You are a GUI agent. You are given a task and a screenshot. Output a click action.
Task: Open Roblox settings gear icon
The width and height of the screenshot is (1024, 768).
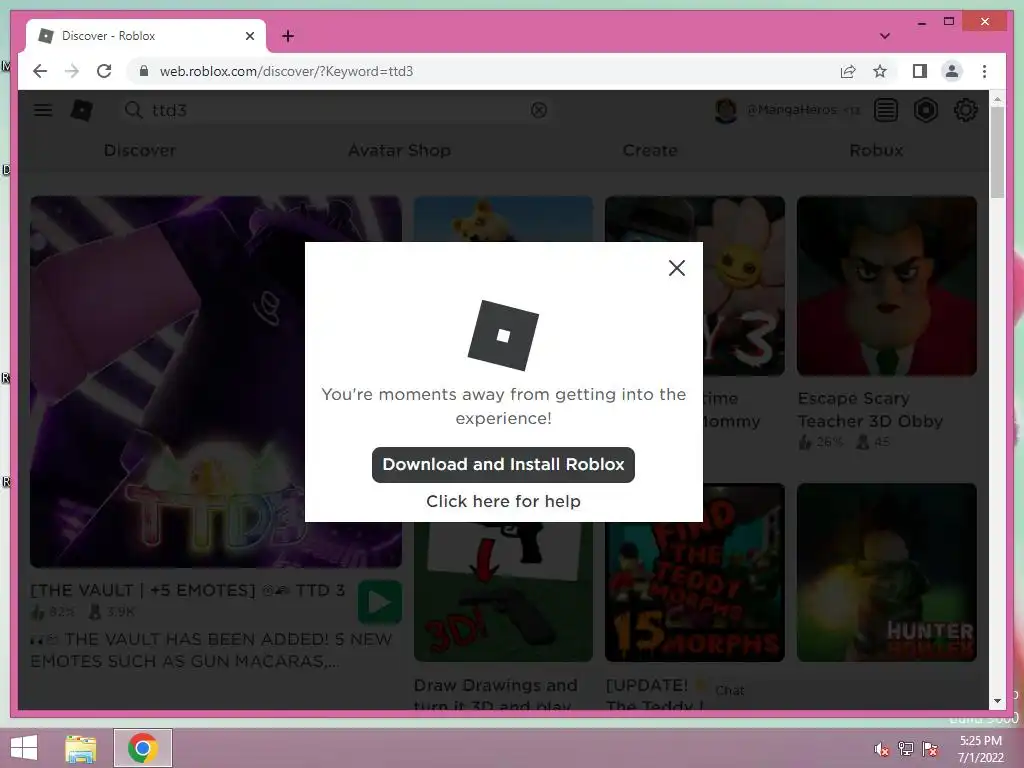965,110
